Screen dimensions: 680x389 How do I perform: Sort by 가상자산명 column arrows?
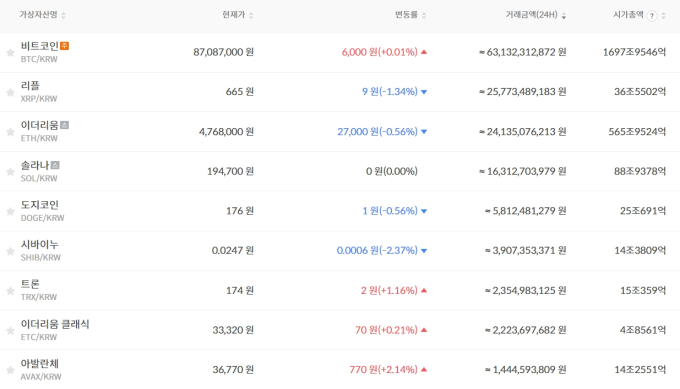coord(63,16)
